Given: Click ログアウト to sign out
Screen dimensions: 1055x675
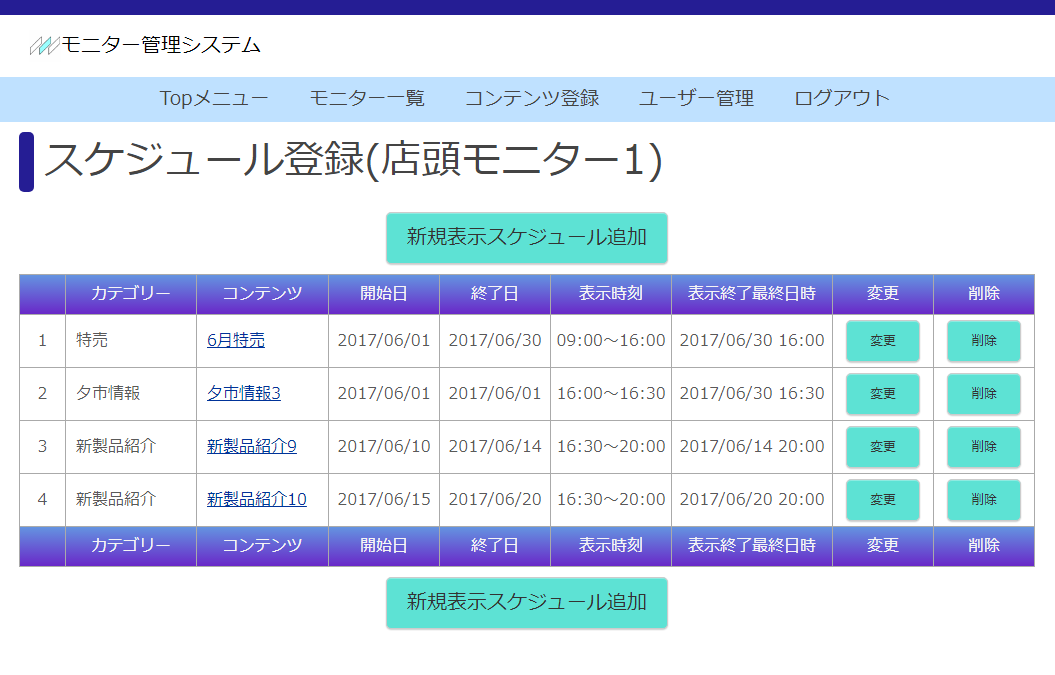Looking at the screenshot, I should [842, 98].
